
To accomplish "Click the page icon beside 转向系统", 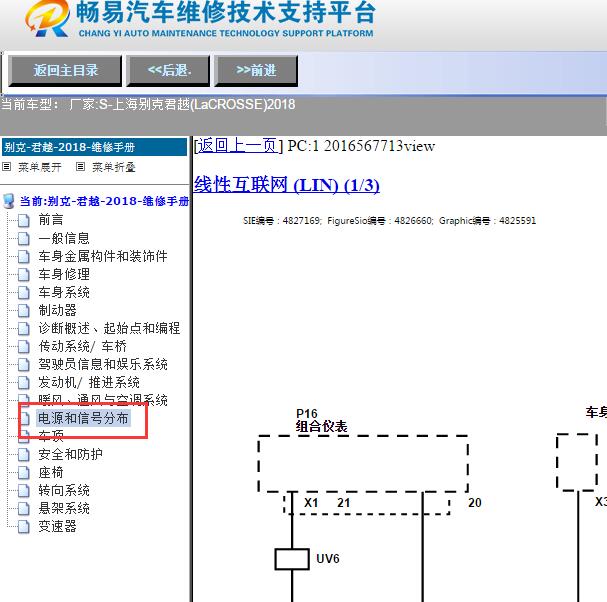I will coord(24,491).
